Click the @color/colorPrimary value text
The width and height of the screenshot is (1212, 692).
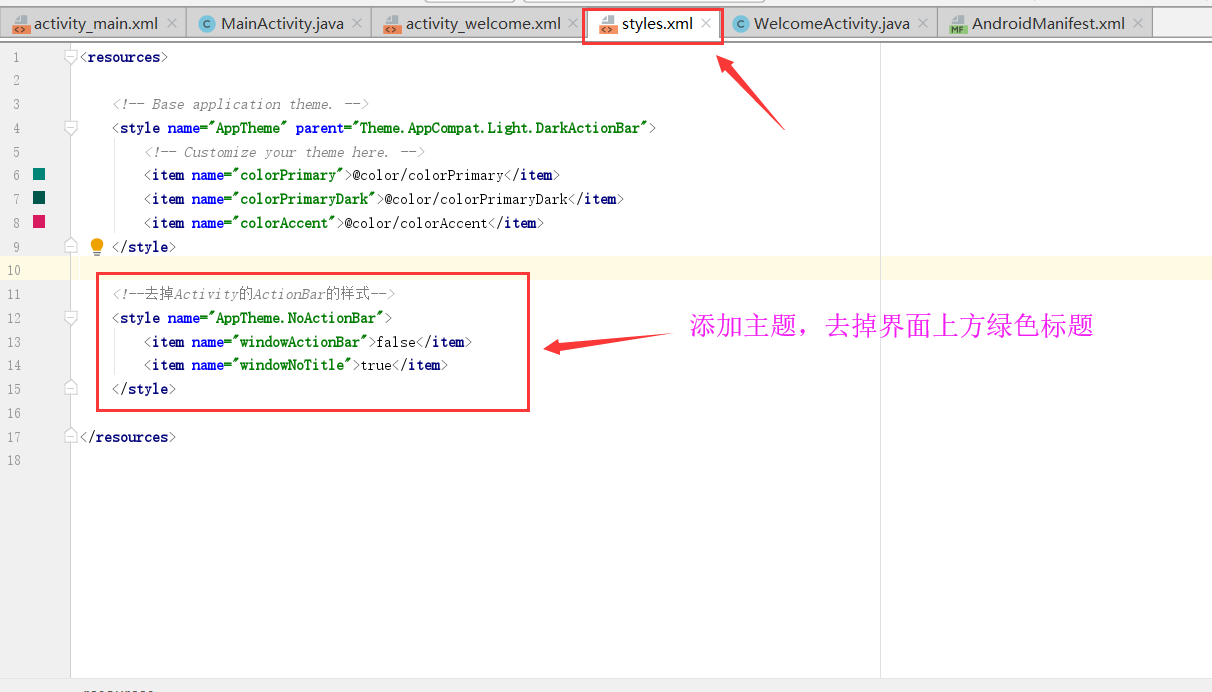click(428, 175)
